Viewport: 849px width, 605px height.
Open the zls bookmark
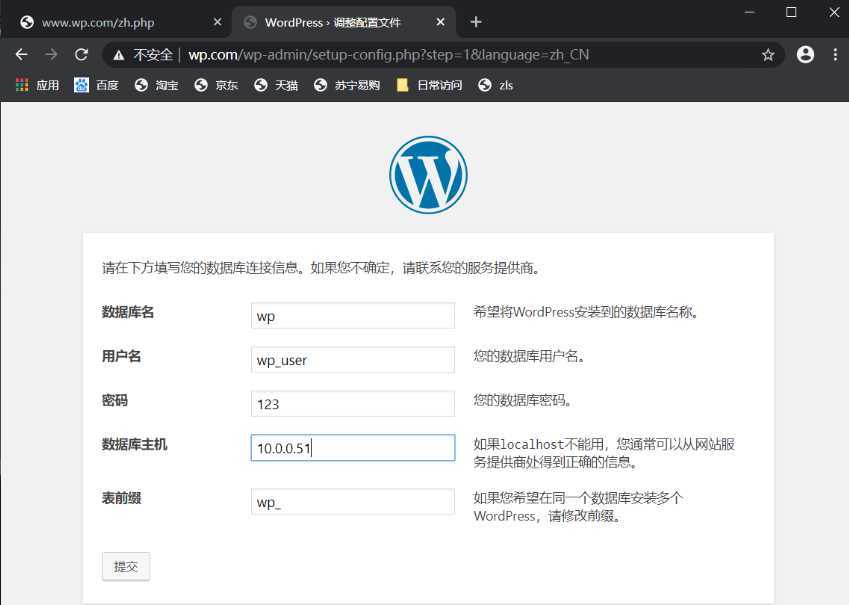pos(495,85)
